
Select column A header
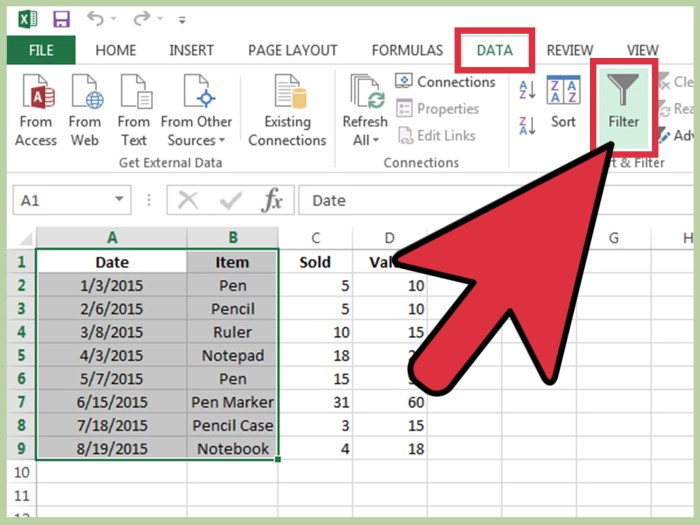(112, 238)
